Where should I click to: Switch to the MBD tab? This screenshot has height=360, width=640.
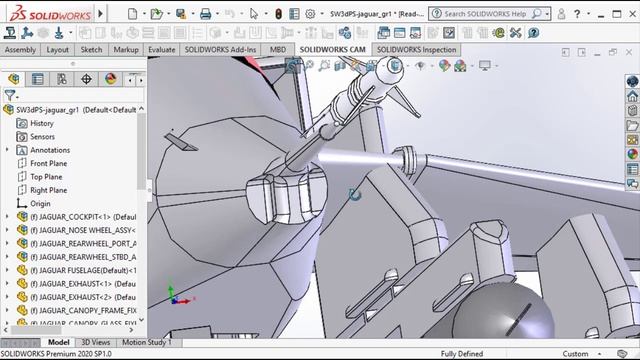pos(278,50)
